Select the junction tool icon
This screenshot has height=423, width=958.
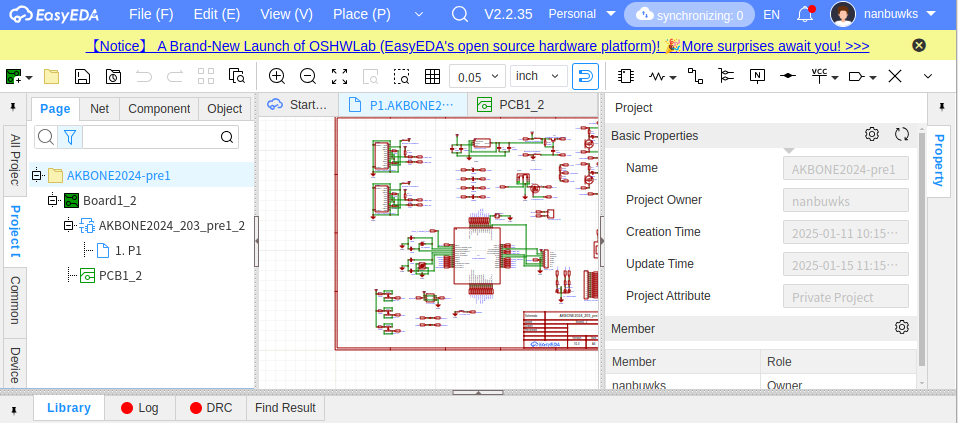pos(788,76)
